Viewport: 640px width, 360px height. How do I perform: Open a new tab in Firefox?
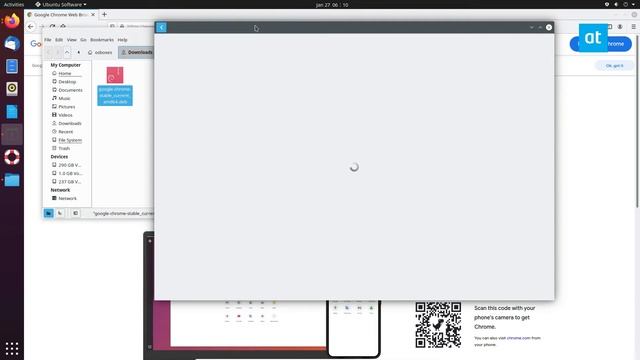[104, 15]
